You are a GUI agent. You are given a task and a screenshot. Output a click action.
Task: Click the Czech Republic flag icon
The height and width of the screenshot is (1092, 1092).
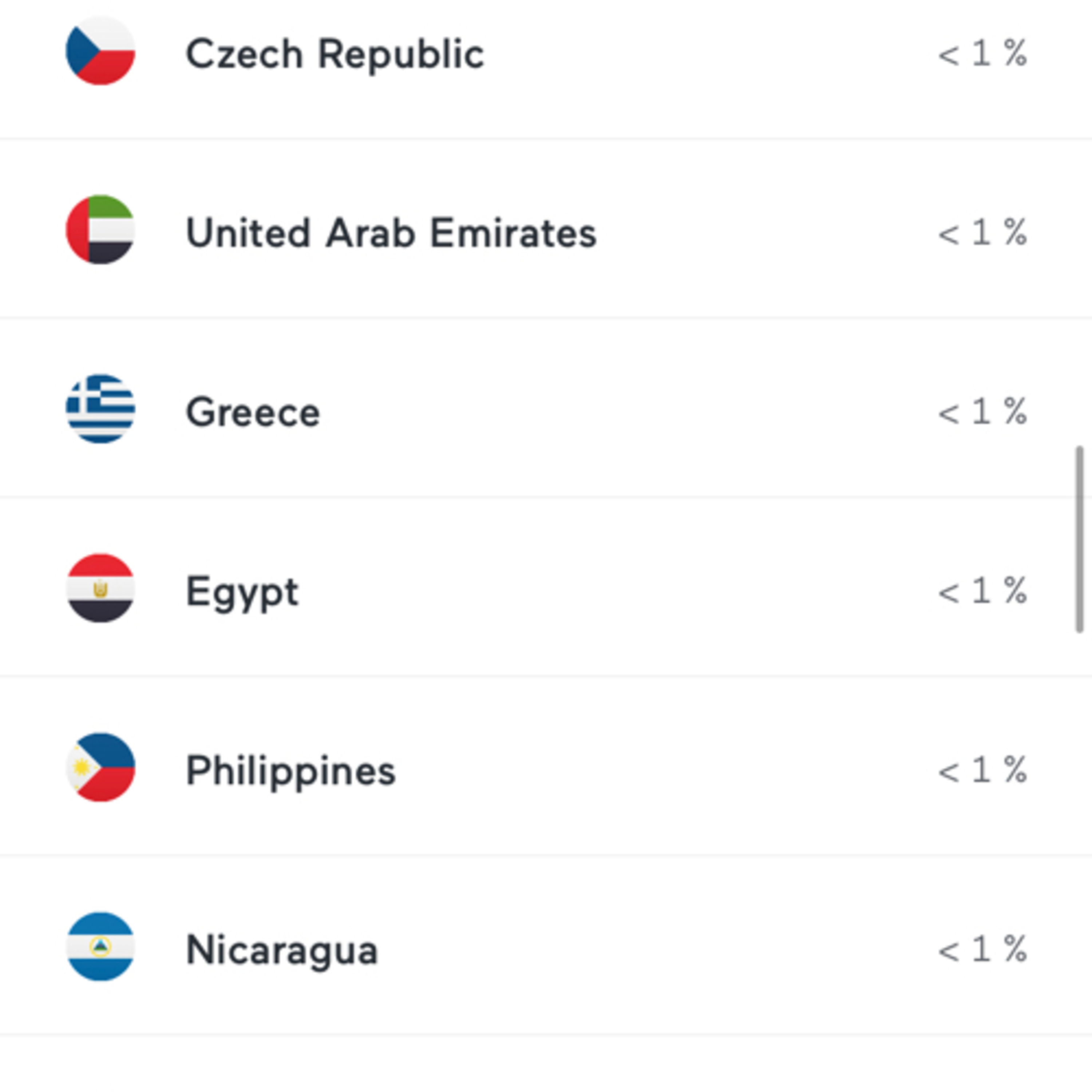100,51
